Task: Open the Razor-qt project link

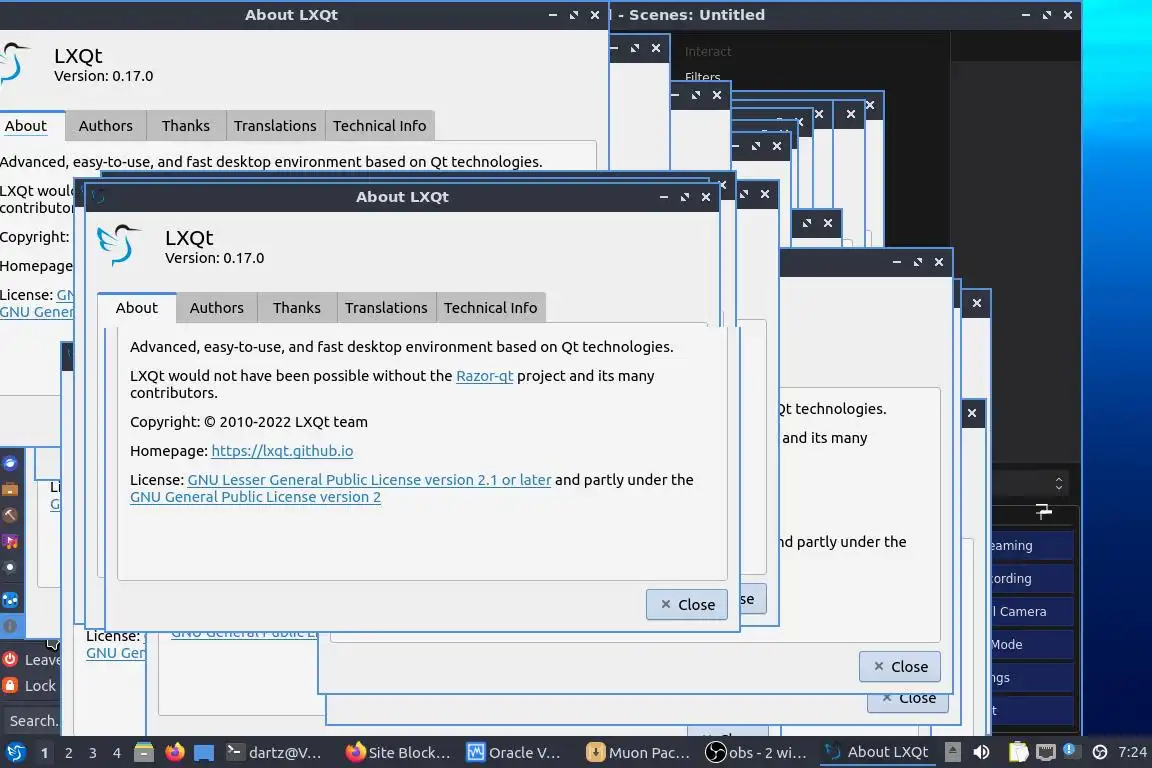Action: (x=485, y=376)
